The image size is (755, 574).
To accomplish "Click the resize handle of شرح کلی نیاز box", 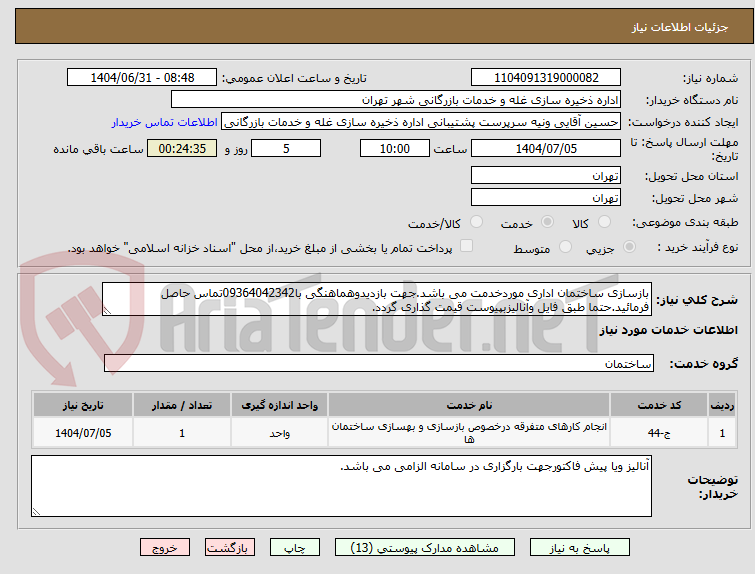I will [107, 311].
